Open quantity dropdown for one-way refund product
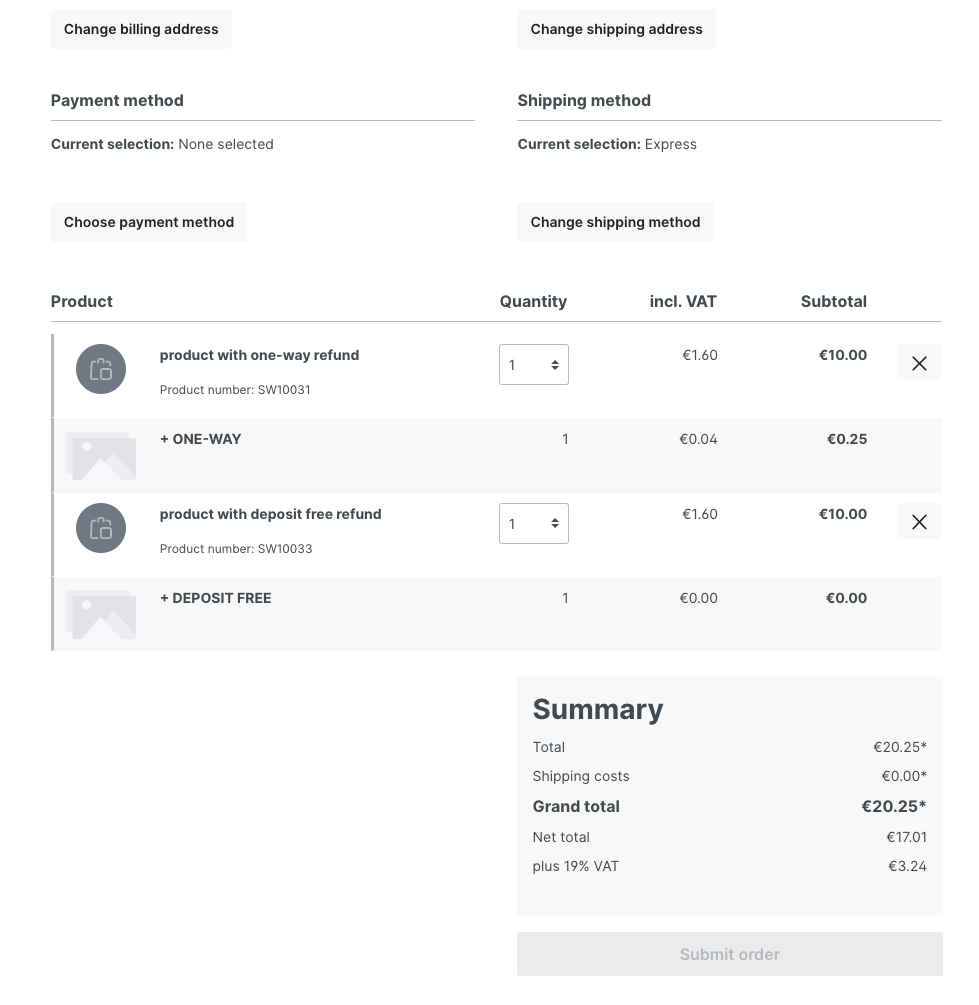 click(x=534, y=365)
